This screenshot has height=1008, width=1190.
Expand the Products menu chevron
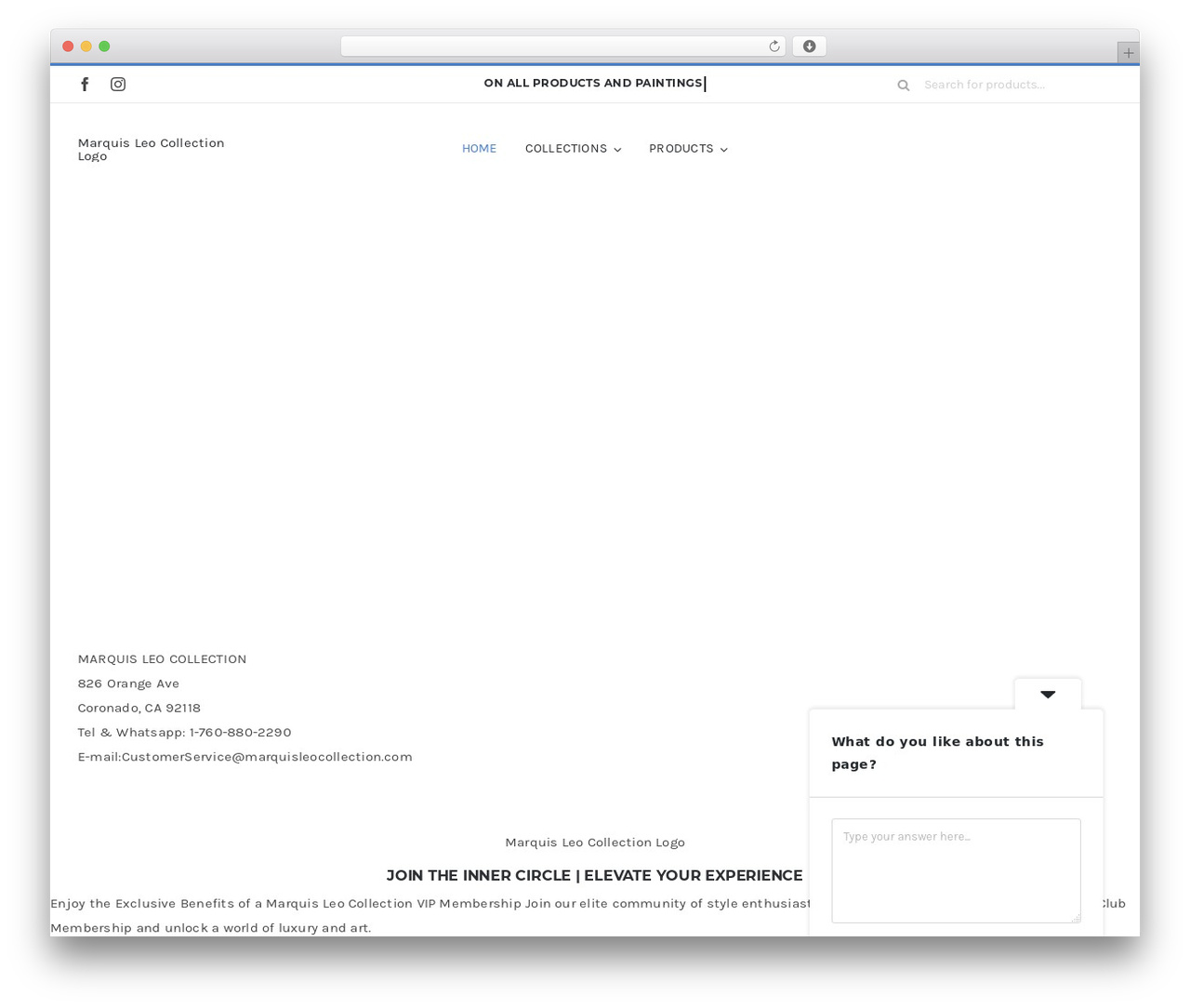[723, 150]
